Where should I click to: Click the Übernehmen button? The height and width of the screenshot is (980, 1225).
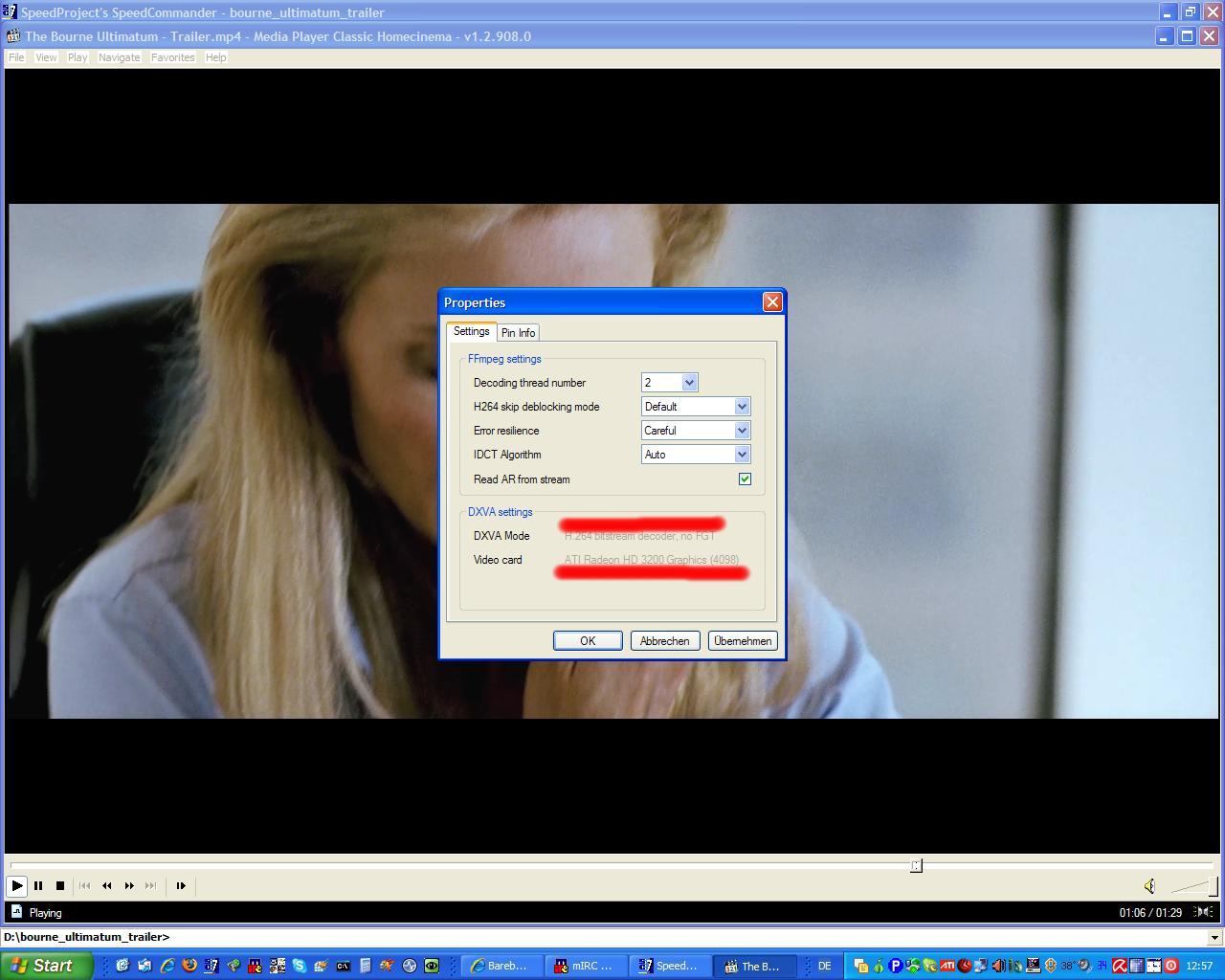(x=743, y=641)
